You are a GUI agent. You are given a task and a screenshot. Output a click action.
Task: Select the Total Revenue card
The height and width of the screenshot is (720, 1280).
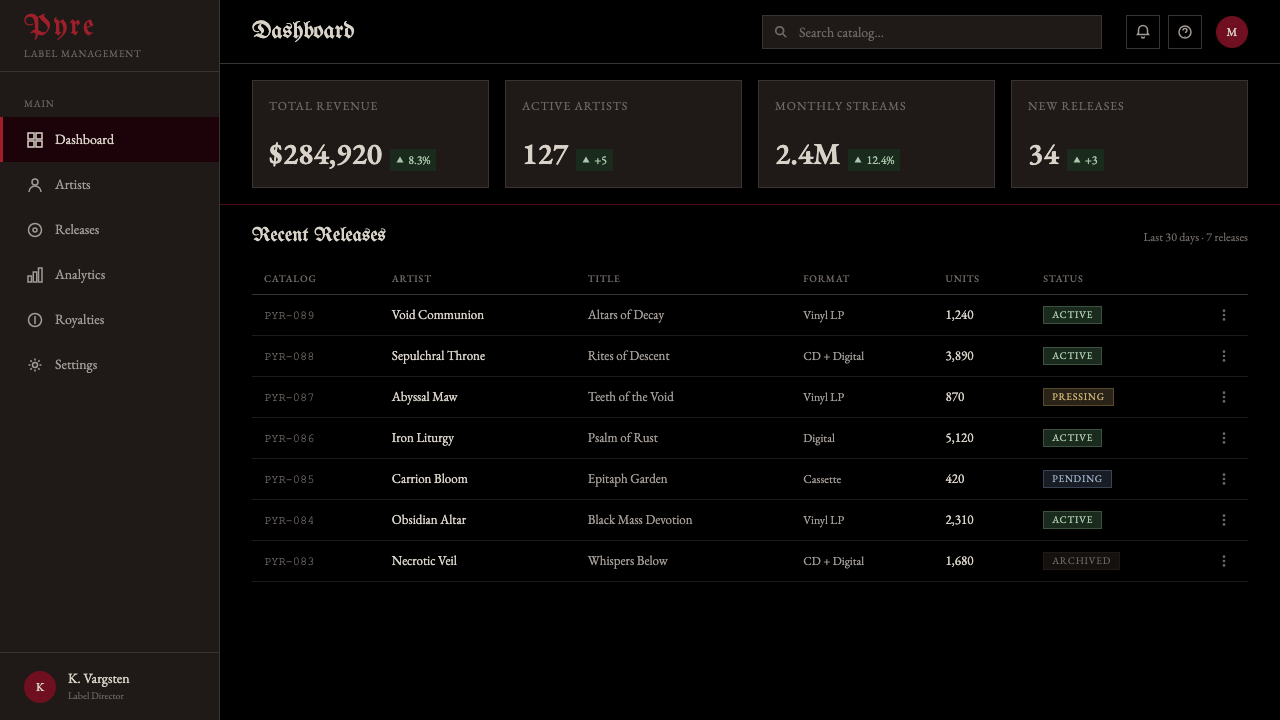point(370,134)
